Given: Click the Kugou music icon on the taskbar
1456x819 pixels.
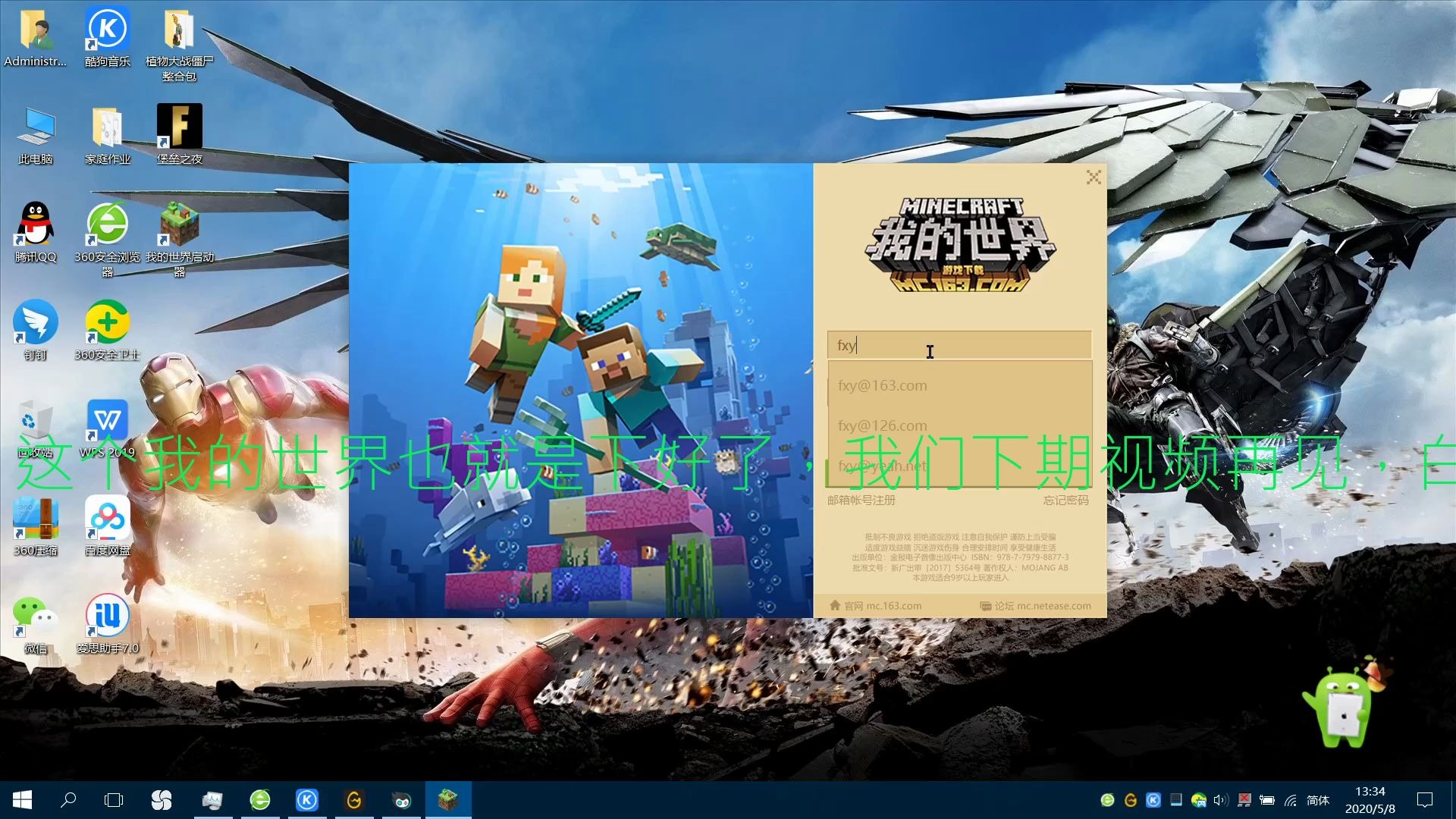Looking at the screenshot, I should click(x=307, y=800).
